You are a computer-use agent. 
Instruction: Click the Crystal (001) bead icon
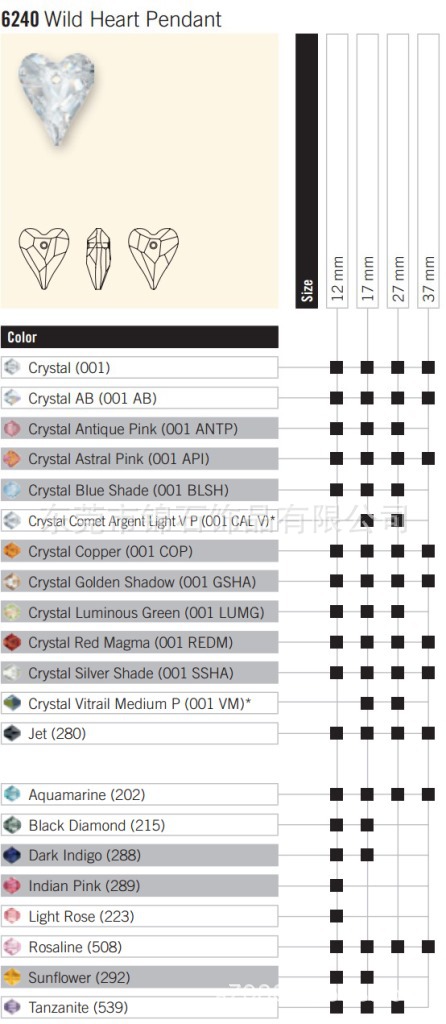12,368
